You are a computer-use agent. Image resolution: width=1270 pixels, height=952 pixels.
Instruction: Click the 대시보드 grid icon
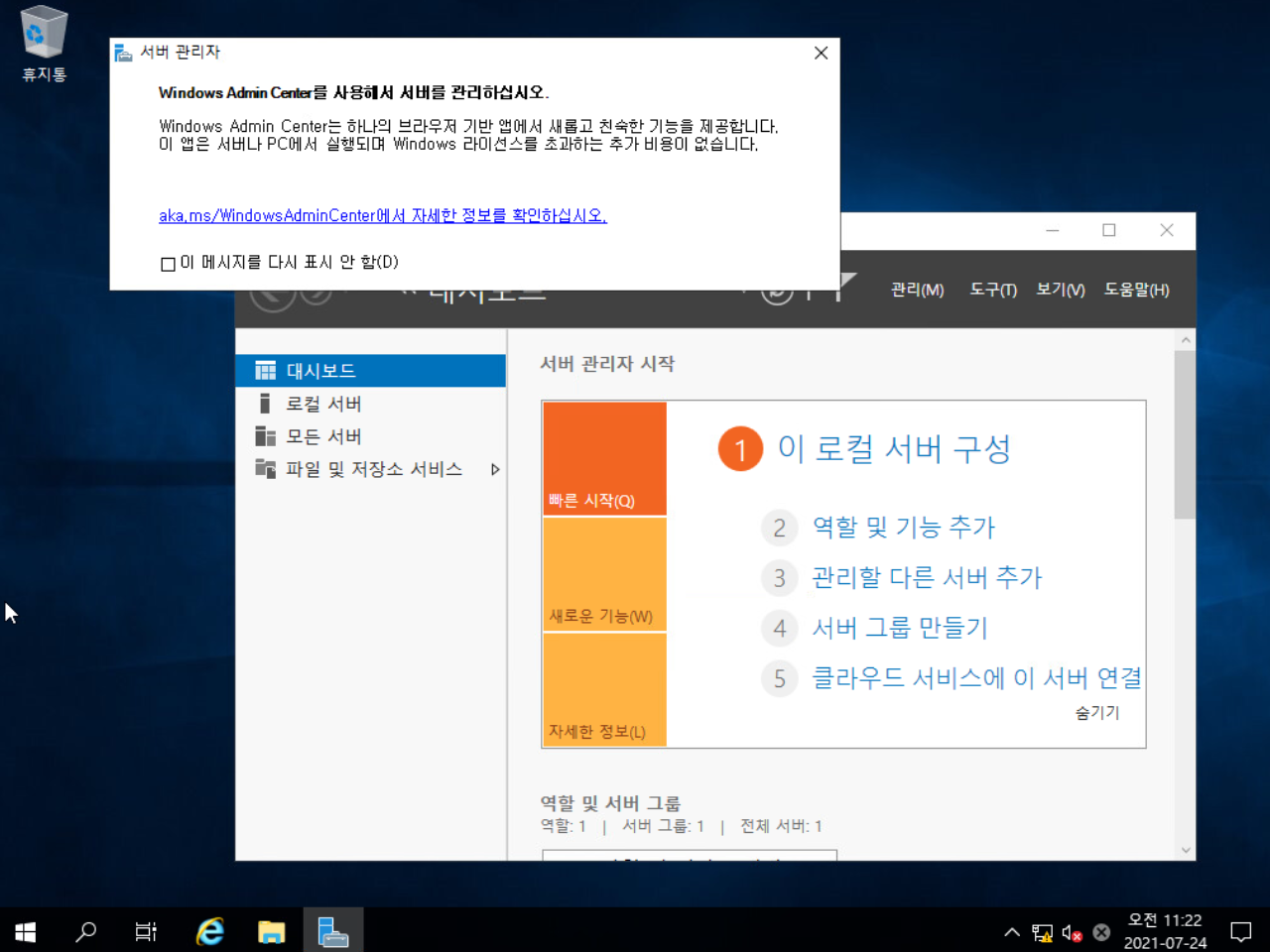pyautogui.click(x=265, y=371)
